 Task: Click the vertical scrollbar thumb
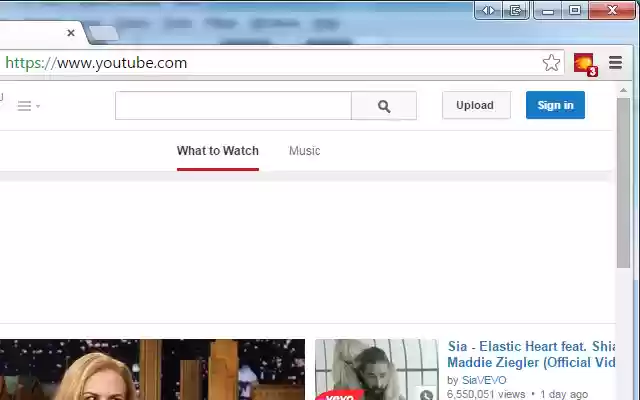[x=623, y=183]
